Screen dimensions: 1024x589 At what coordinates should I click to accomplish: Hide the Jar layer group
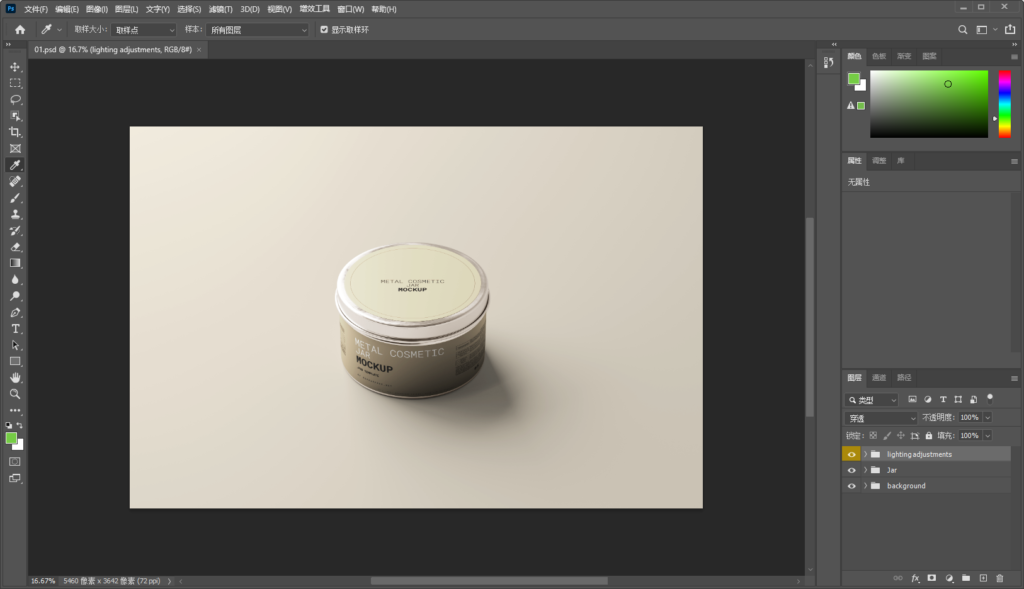pyautogui.click(x=851, y=470)
